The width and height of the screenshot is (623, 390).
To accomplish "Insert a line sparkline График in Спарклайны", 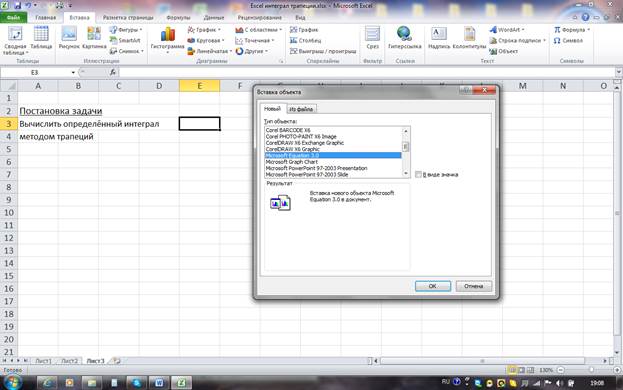I will tap(304, 30).
